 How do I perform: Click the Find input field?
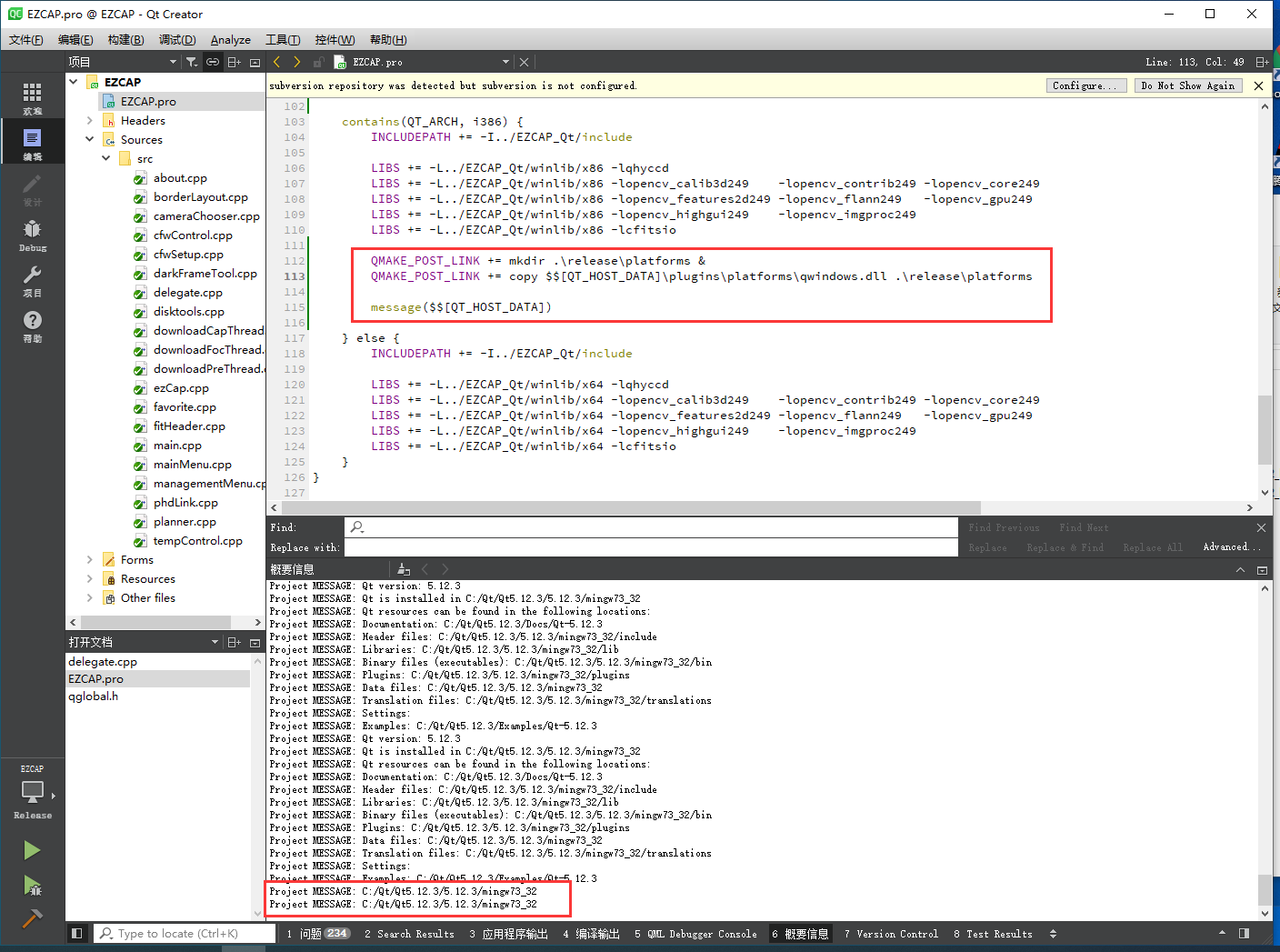click(651, 527)
